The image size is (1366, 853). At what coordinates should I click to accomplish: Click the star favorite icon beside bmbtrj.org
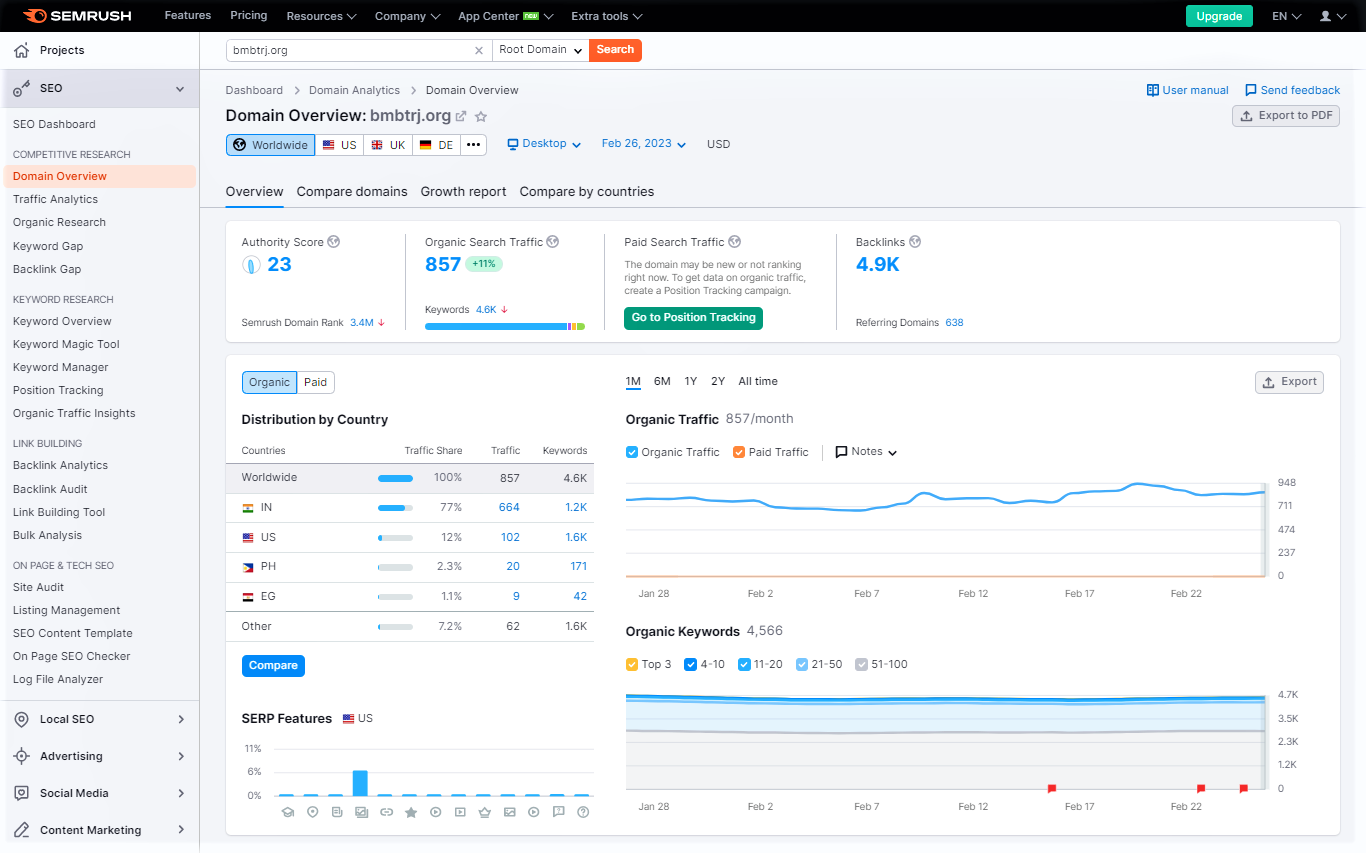(480, 116)
